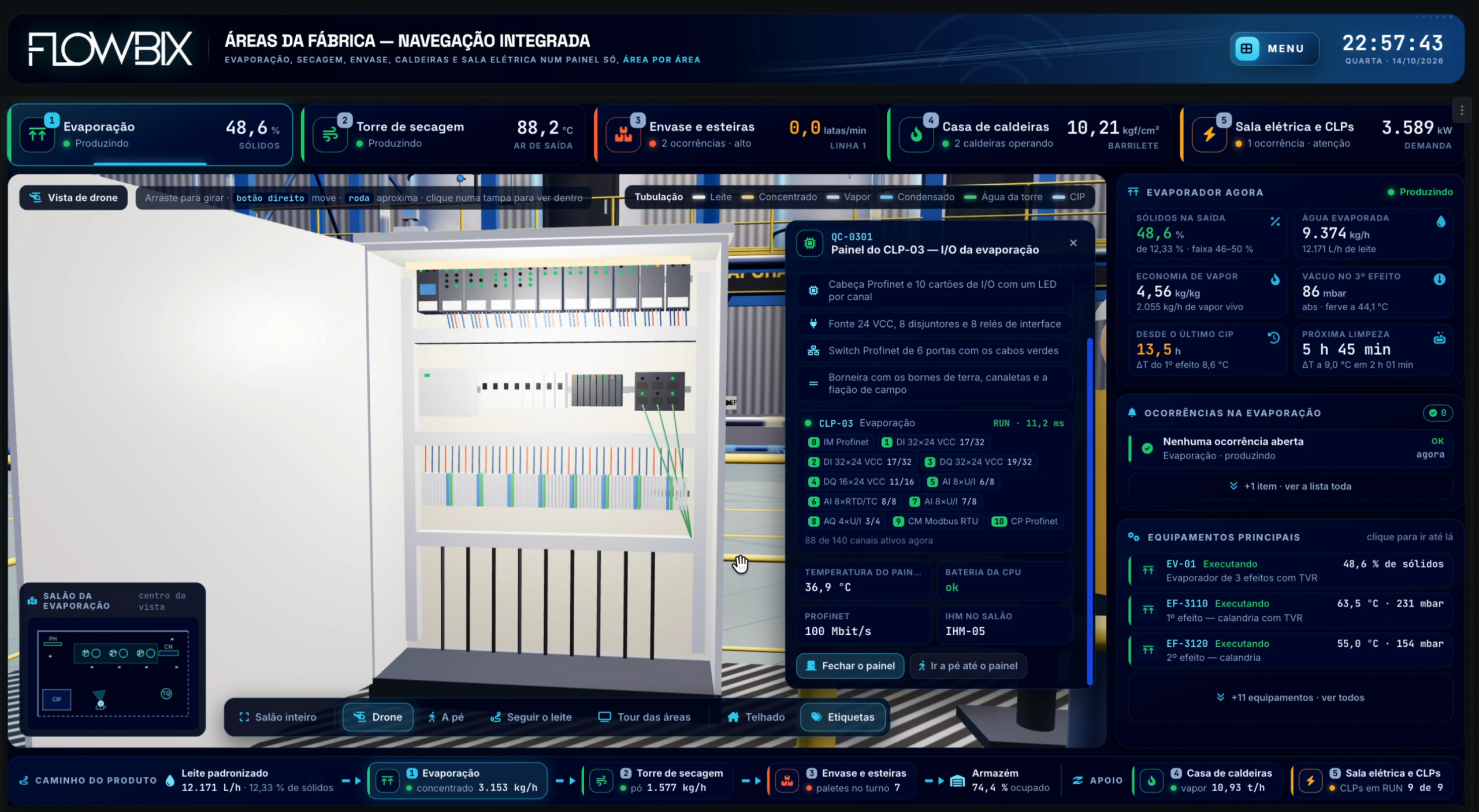Viewport: 1479px width, 812px height.
Task: Click the occurrences count badge 0
Action: coord(1437,412)
